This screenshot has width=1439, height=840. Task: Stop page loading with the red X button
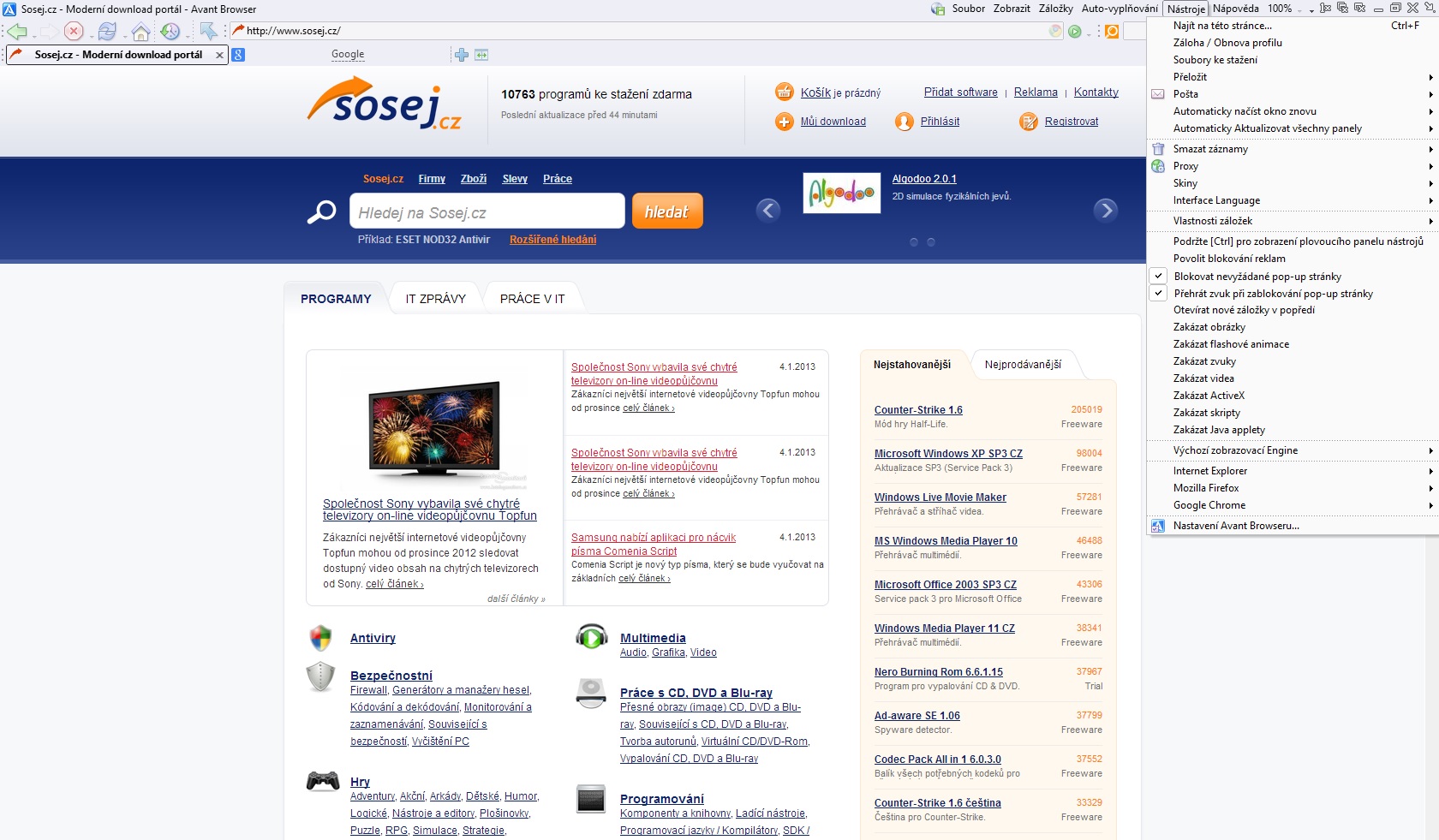pyautogui.click(x=74, y=32)
